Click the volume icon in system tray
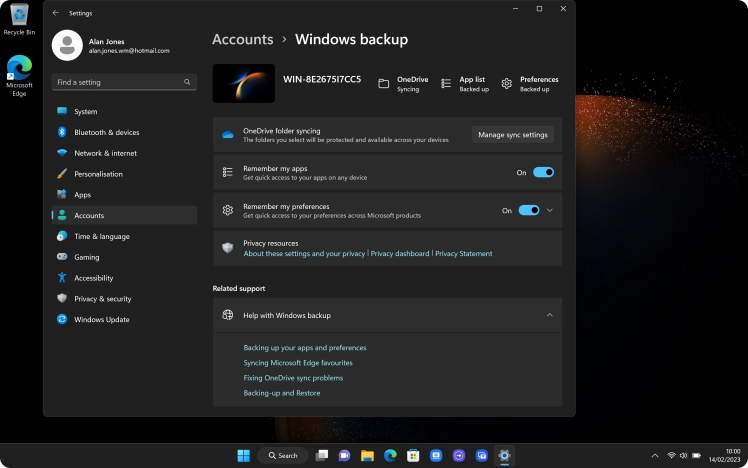This screenshot has height=468, width=748. [x=684, y=456]
